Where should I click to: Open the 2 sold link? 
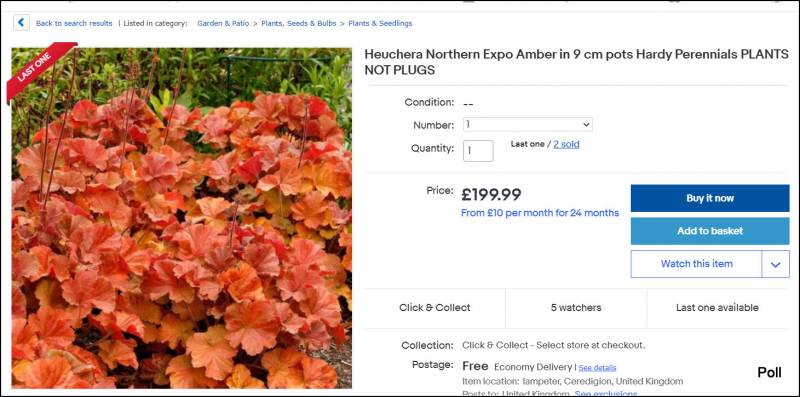566,144
